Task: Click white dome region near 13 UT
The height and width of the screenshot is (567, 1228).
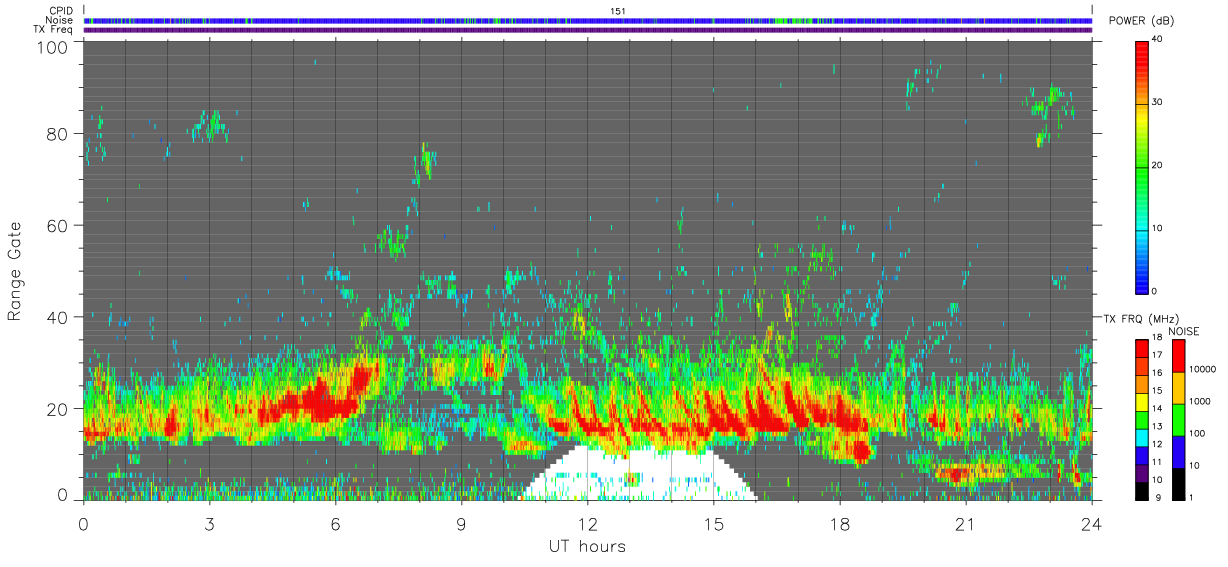Action: click(x=640, y=475)
